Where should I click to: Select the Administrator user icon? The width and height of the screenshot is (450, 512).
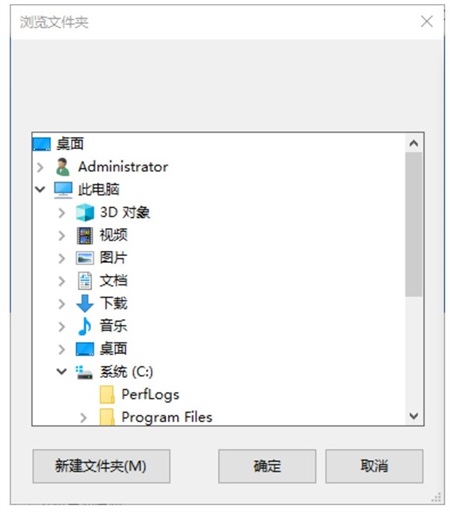pyautogui.click(x=63, y=167)
